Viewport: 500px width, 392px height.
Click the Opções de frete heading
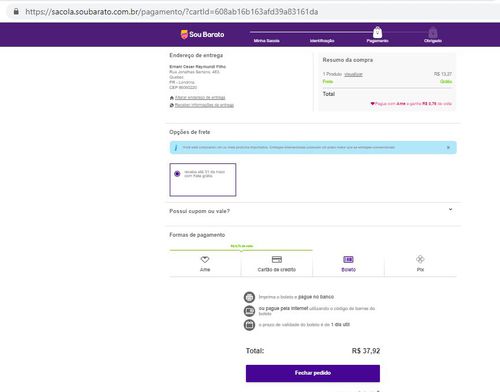189,132
